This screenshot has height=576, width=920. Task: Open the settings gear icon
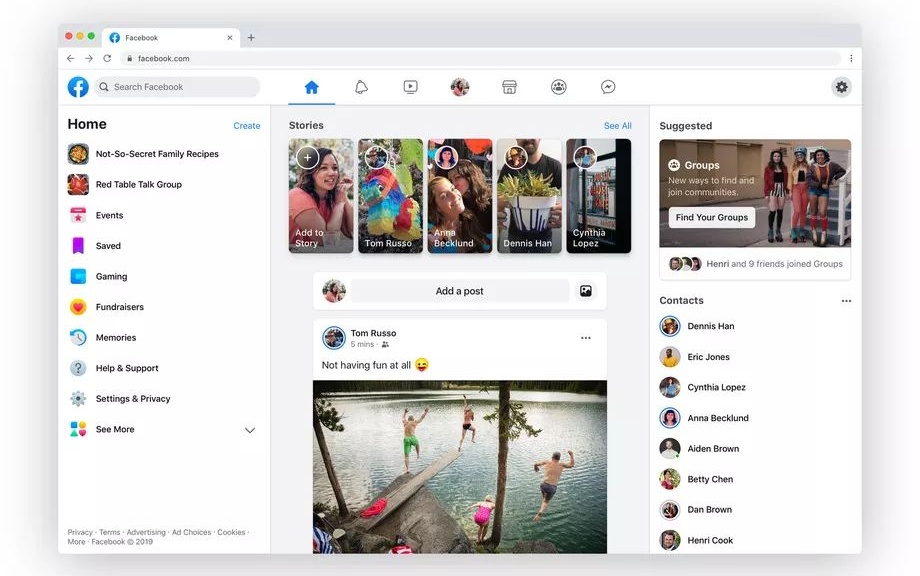841,87
